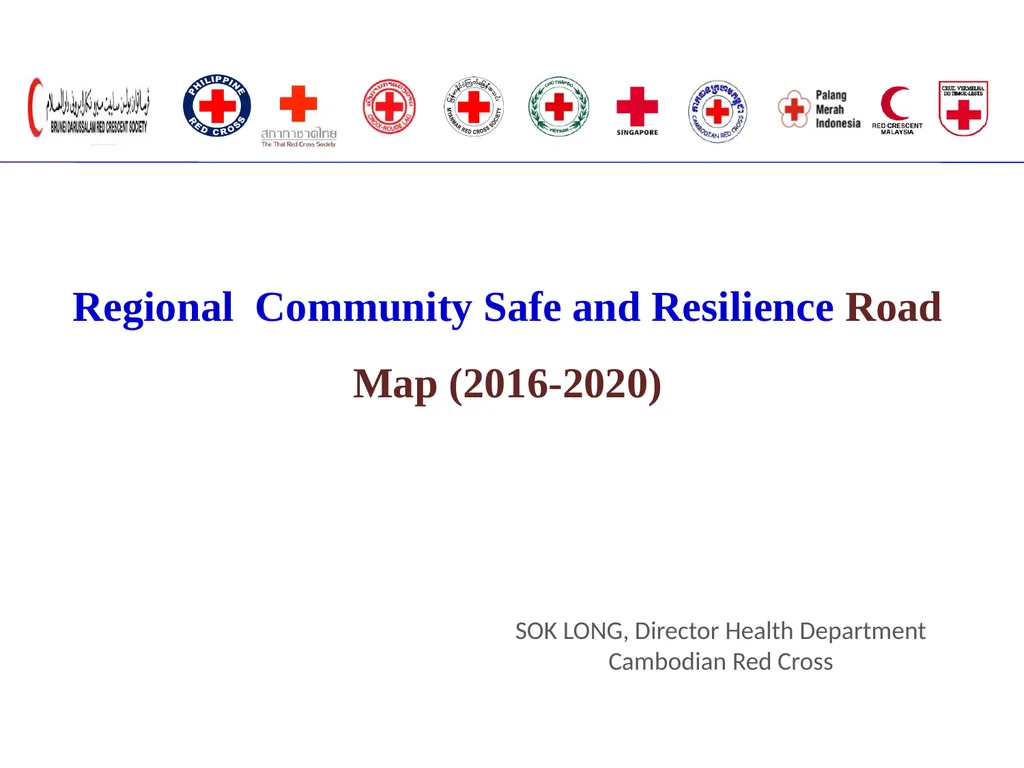
Task: Click the Brunei Darussalam Red Crescent Society logo
Action: (x=89, y=108)
